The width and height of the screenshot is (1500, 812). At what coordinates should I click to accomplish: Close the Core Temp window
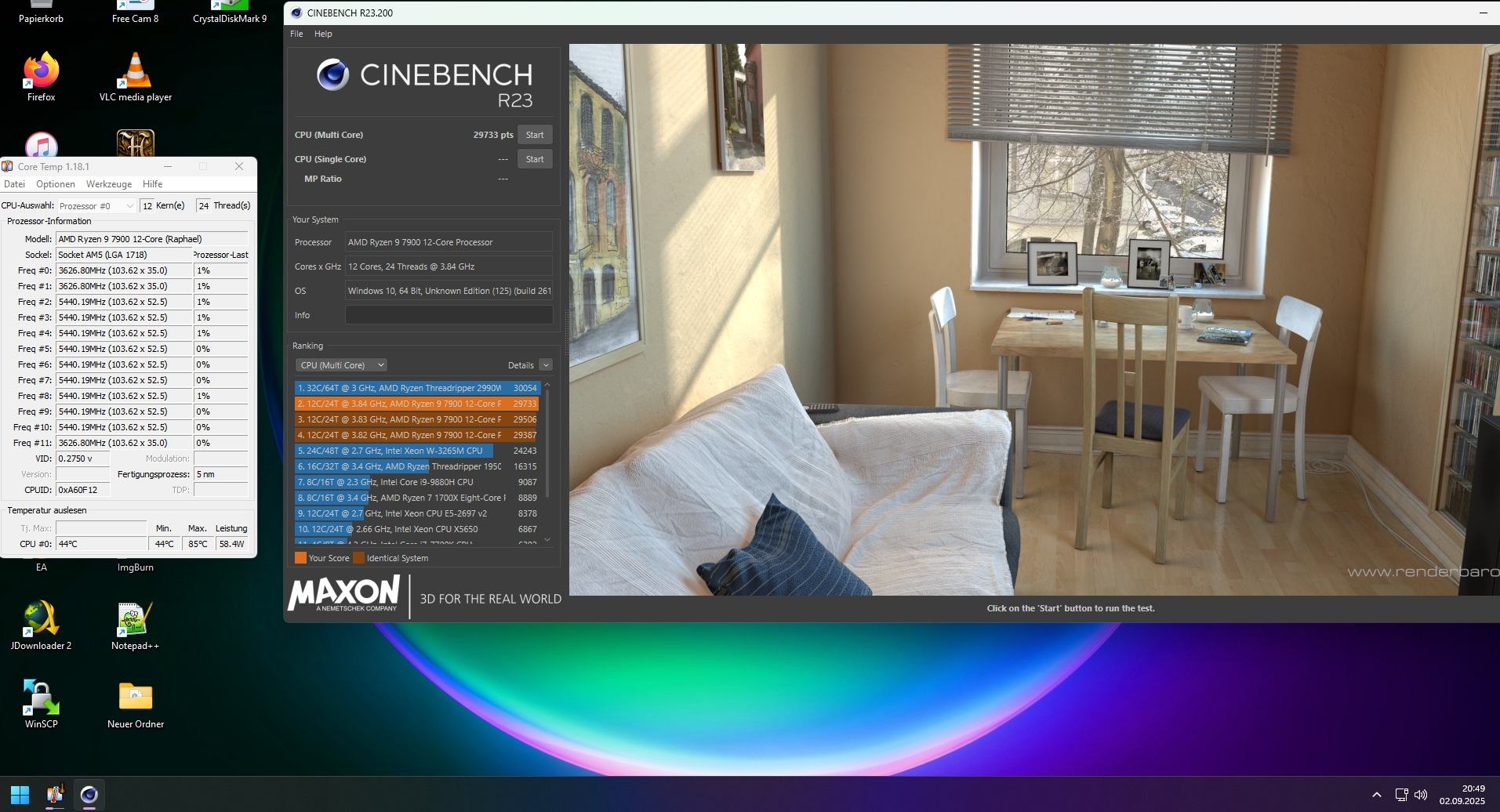click(239, 166)
